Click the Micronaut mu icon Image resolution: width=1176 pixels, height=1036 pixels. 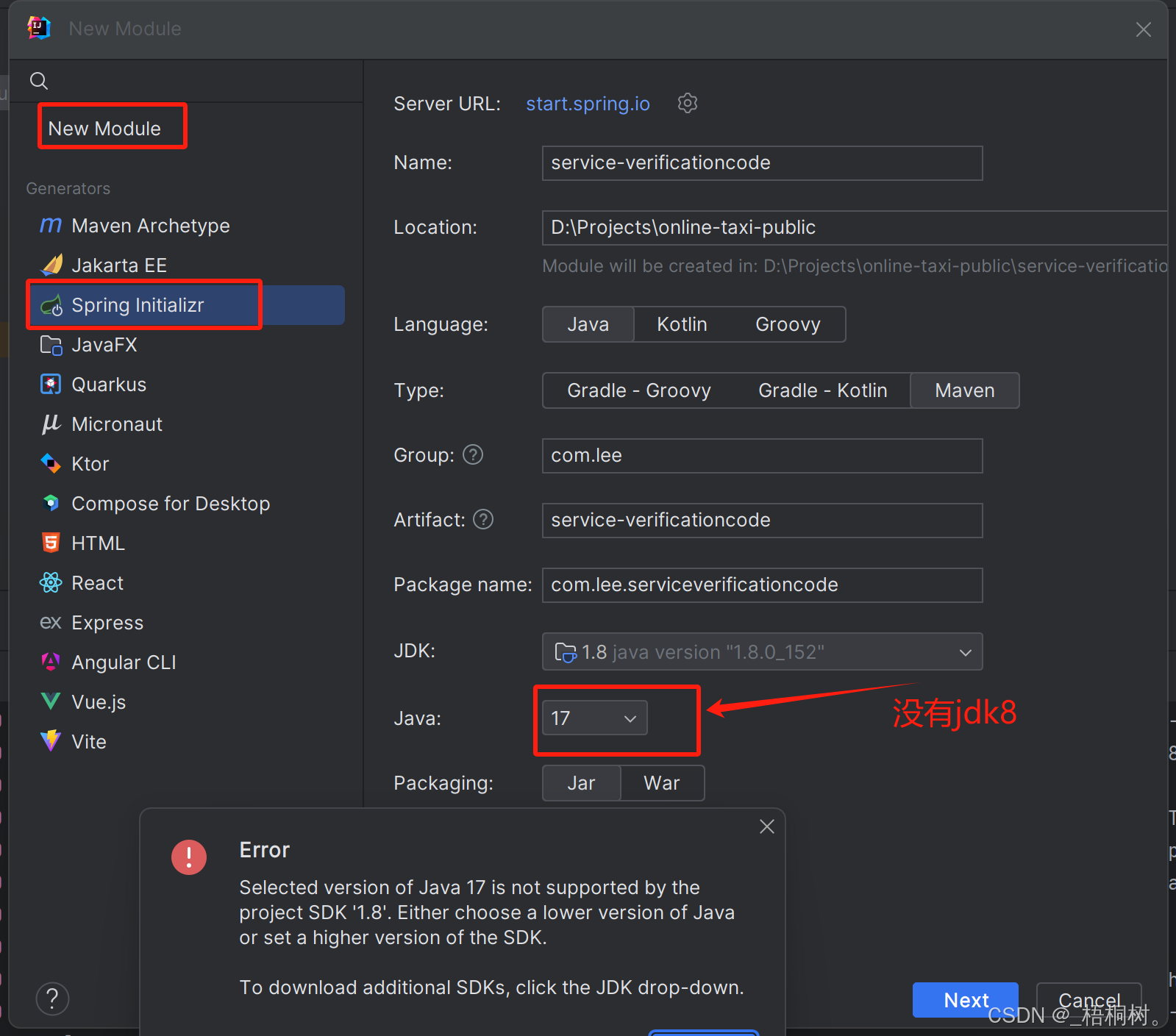(x=51, y=424)
